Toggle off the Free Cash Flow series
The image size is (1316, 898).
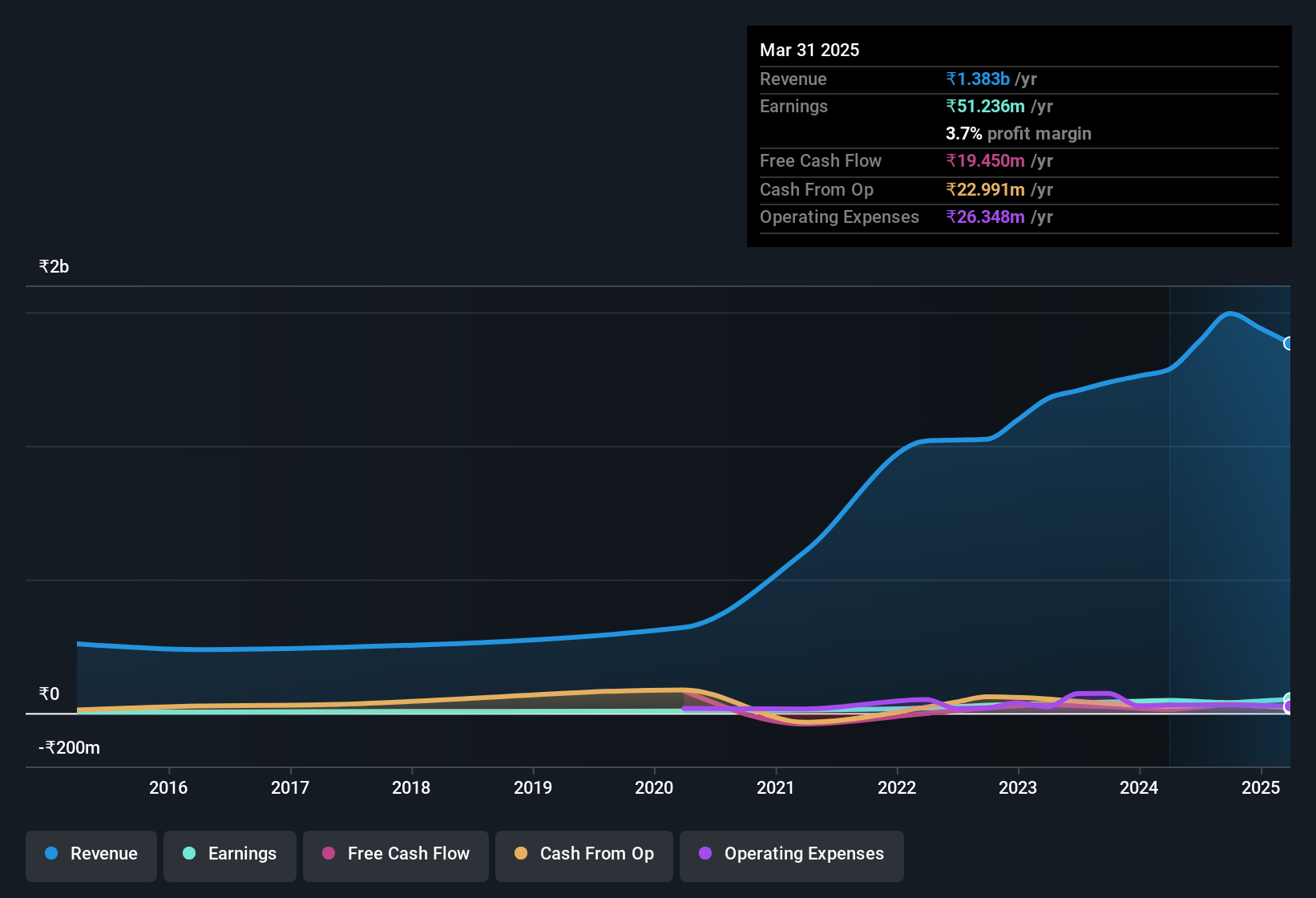pos(395,854)
